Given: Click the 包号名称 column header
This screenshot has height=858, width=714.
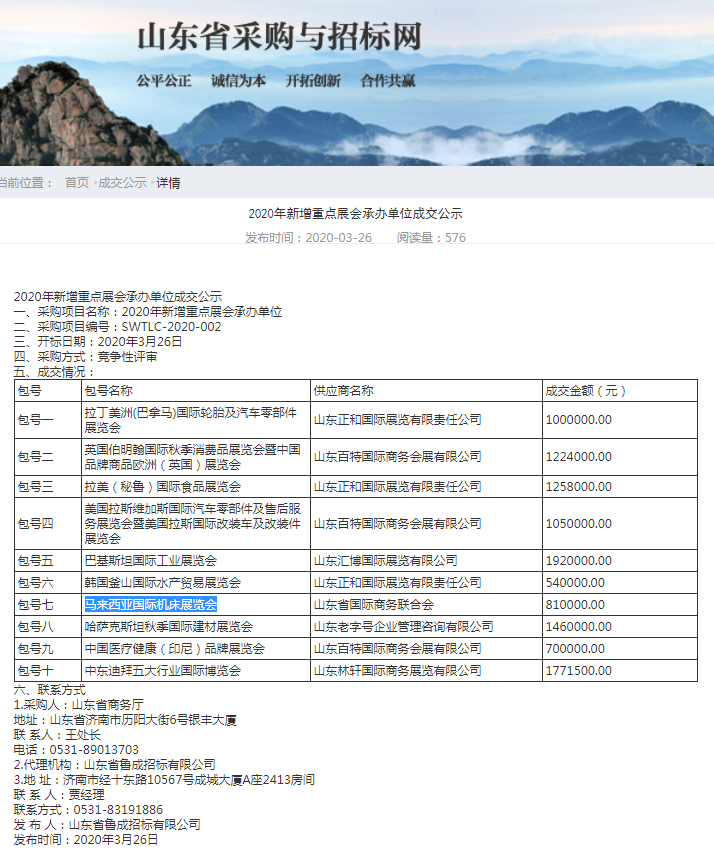Looking at the screenshot, I should [x=196, y=391].
